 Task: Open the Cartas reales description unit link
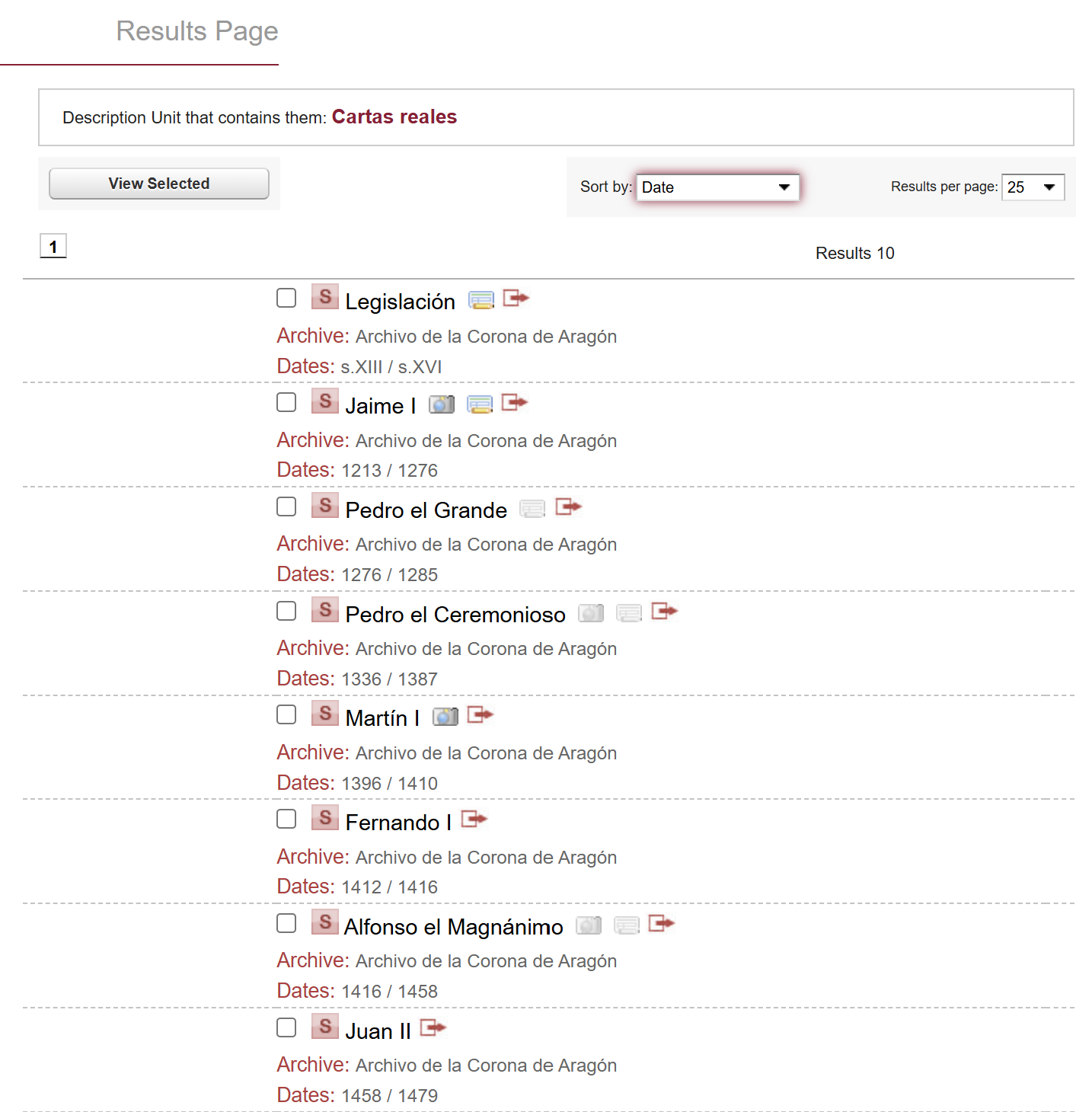(394, 117)
